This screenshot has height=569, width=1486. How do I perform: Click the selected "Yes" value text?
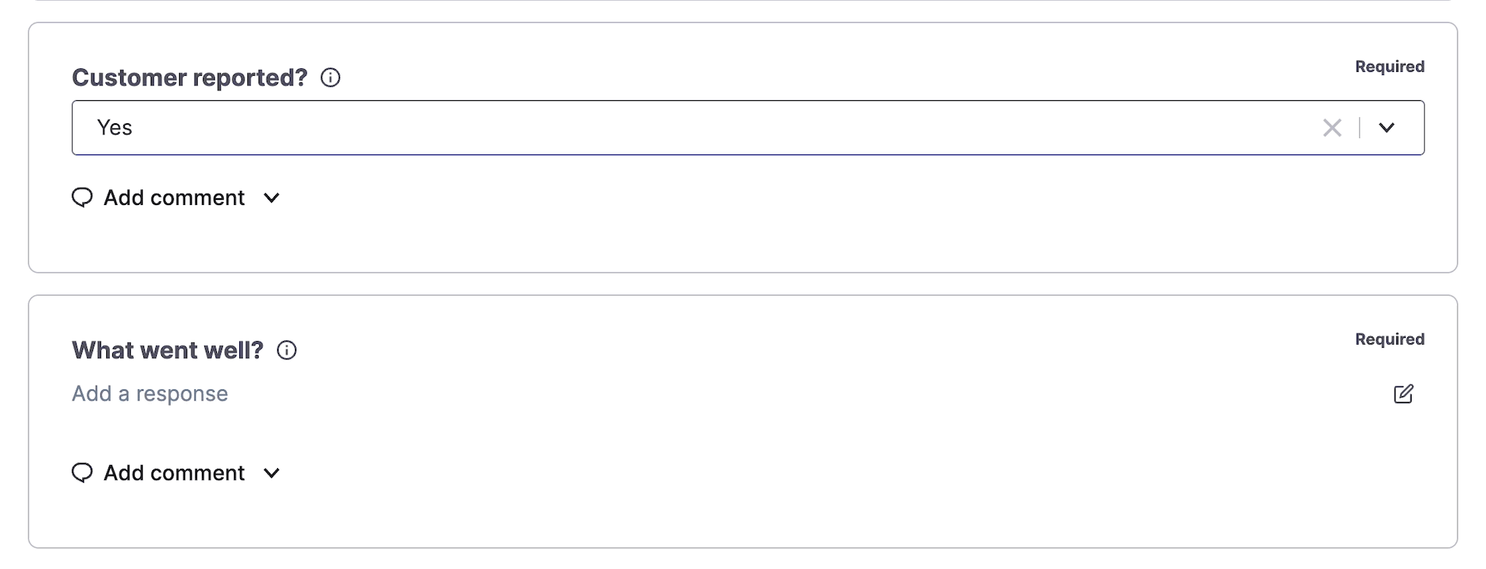(x=115, y=128)
